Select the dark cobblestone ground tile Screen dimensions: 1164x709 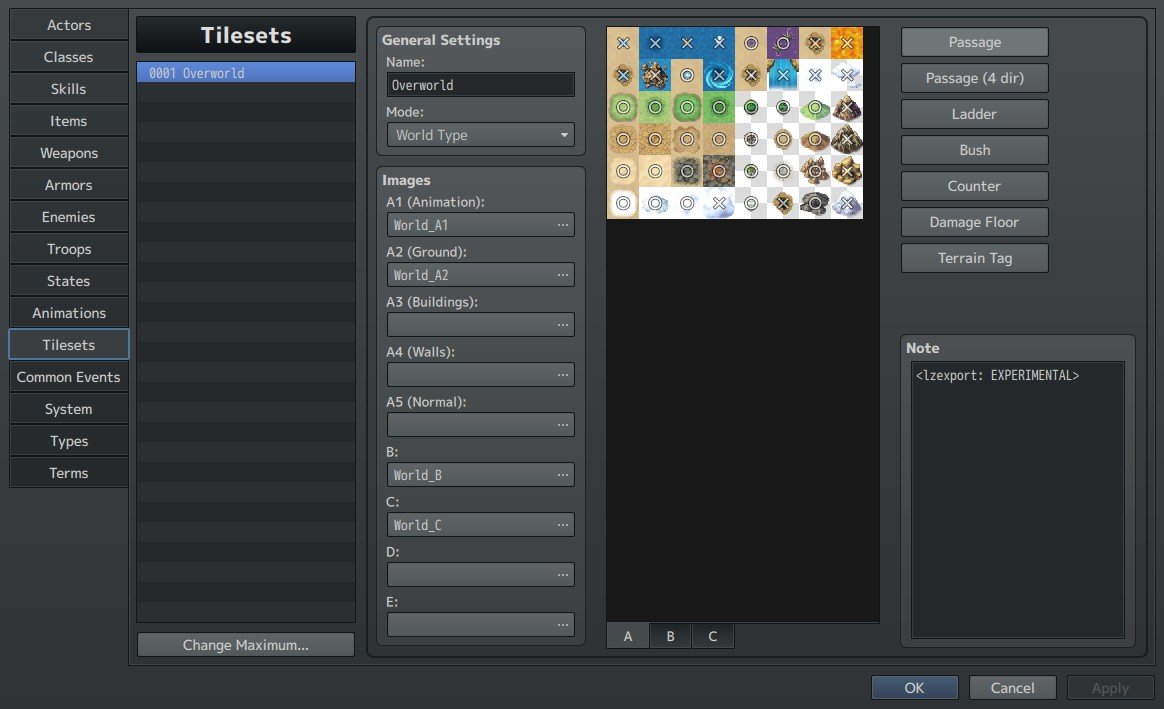[687, 171]
